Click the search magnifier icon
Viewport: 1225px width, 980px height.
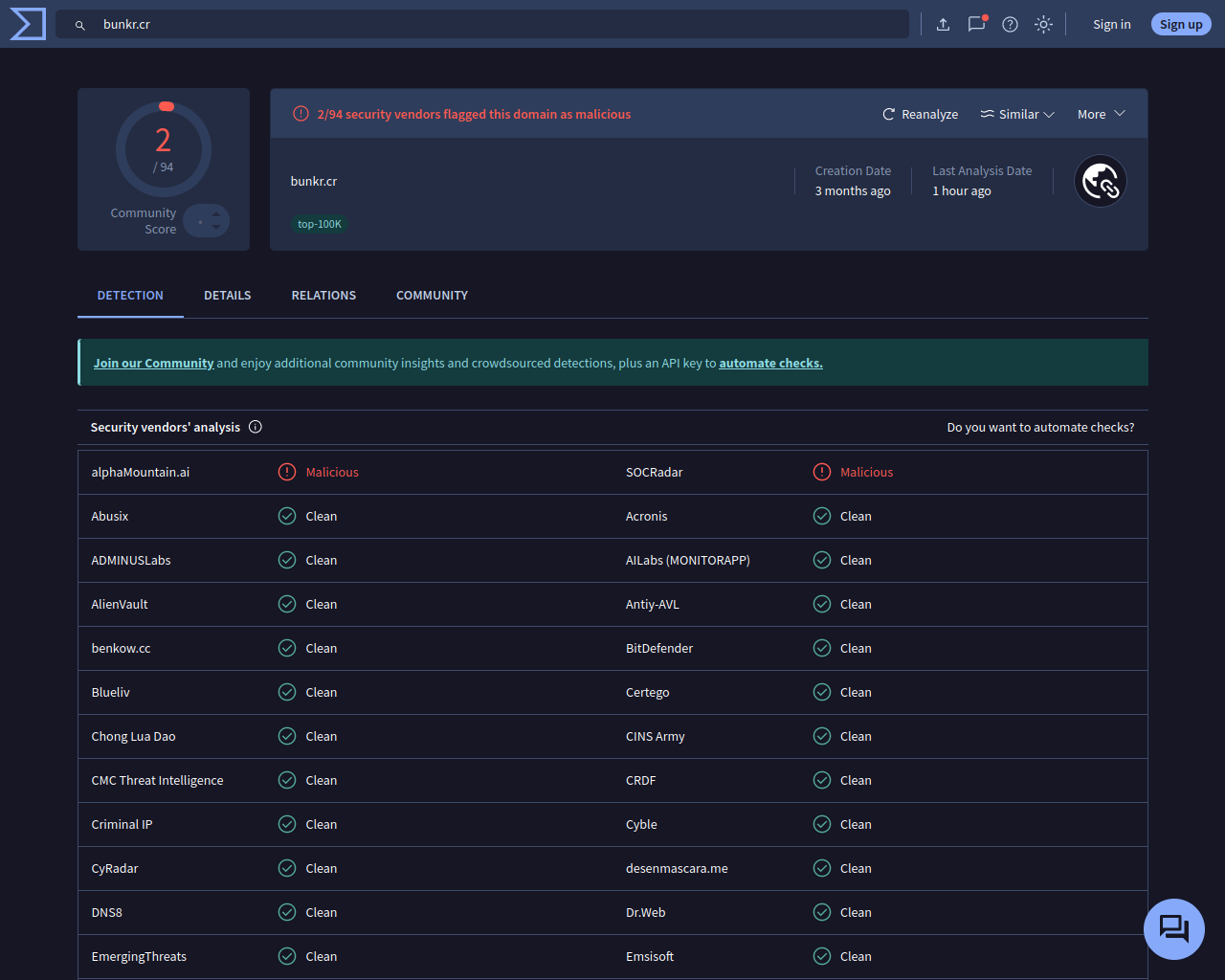[80, 25]
